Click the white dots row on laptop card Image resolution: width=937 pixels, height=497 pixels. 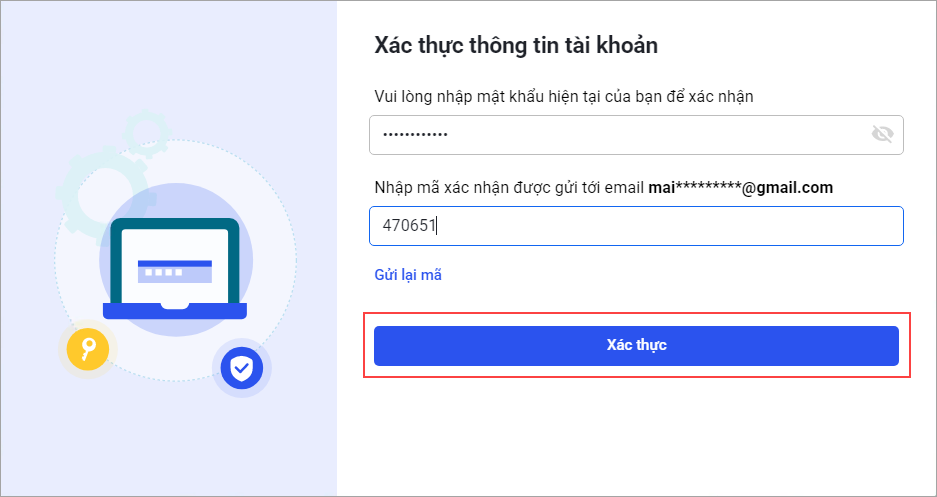[x=161, y=273]
